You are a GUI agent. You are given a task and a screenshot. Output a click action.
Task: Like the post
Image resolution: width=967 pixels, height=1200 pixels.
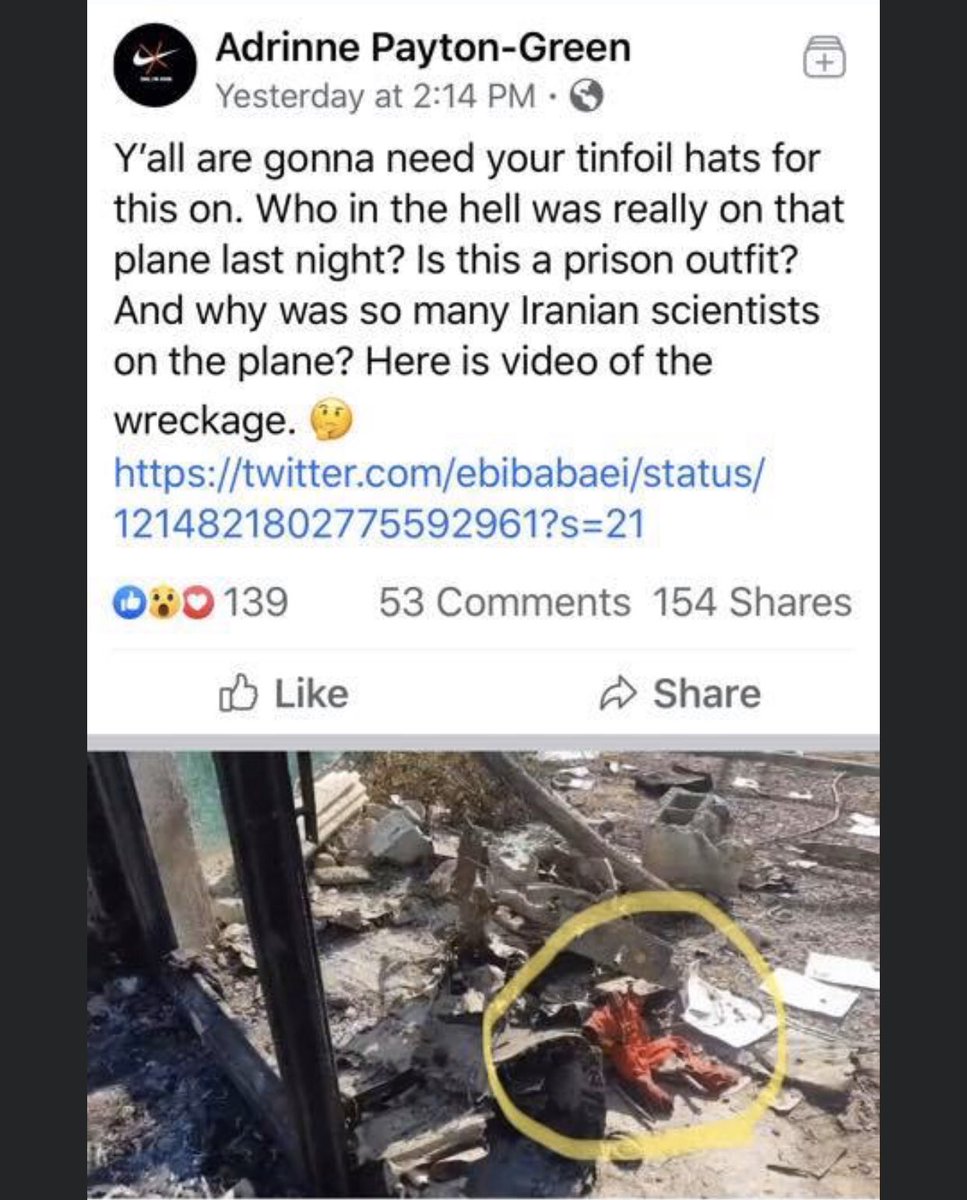click(x=283, y=693)
